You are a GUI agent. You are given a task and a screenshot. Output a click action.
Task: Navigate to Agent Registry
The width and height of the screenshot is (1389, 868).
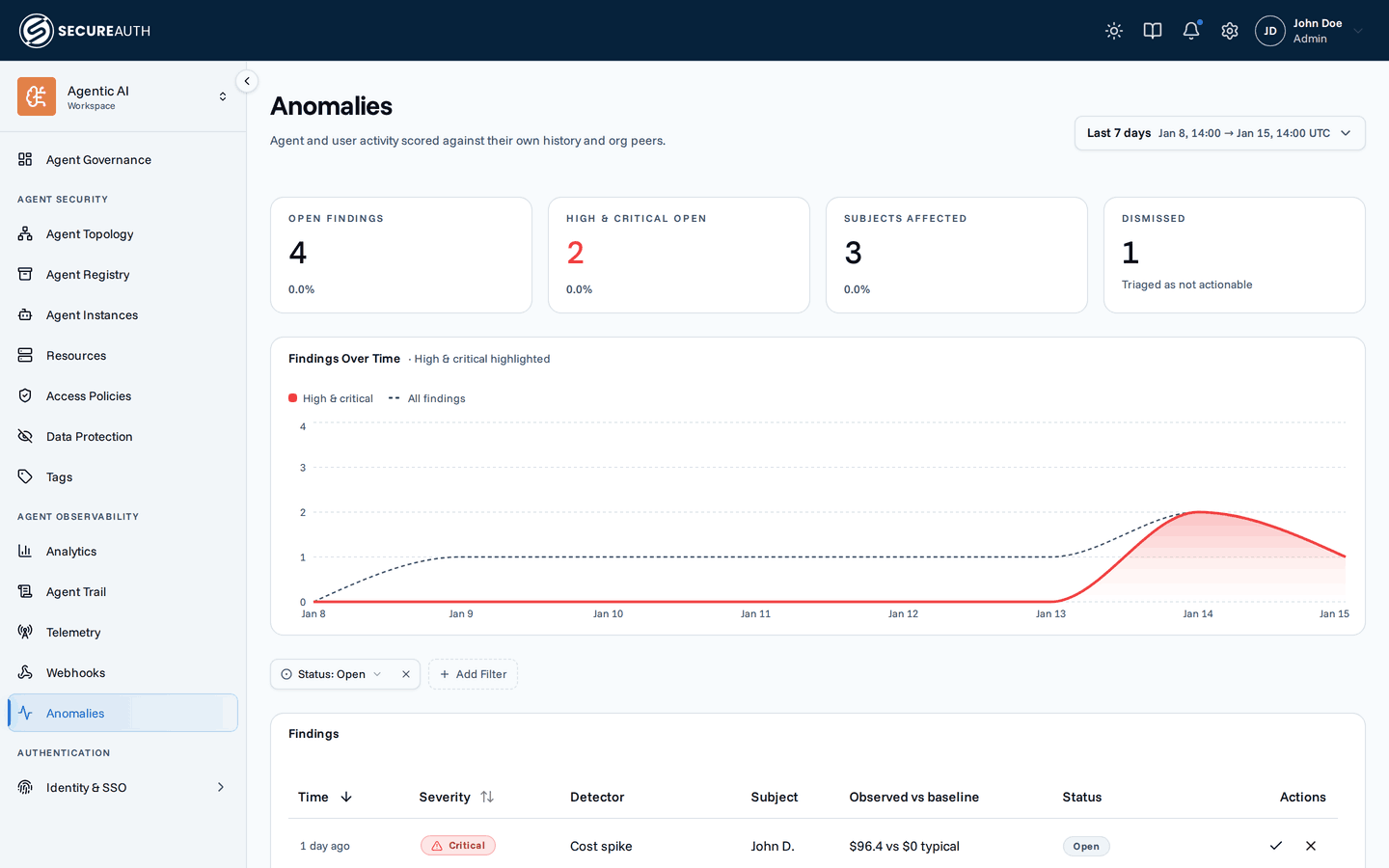pyautogui.click(x=123, y=274)
